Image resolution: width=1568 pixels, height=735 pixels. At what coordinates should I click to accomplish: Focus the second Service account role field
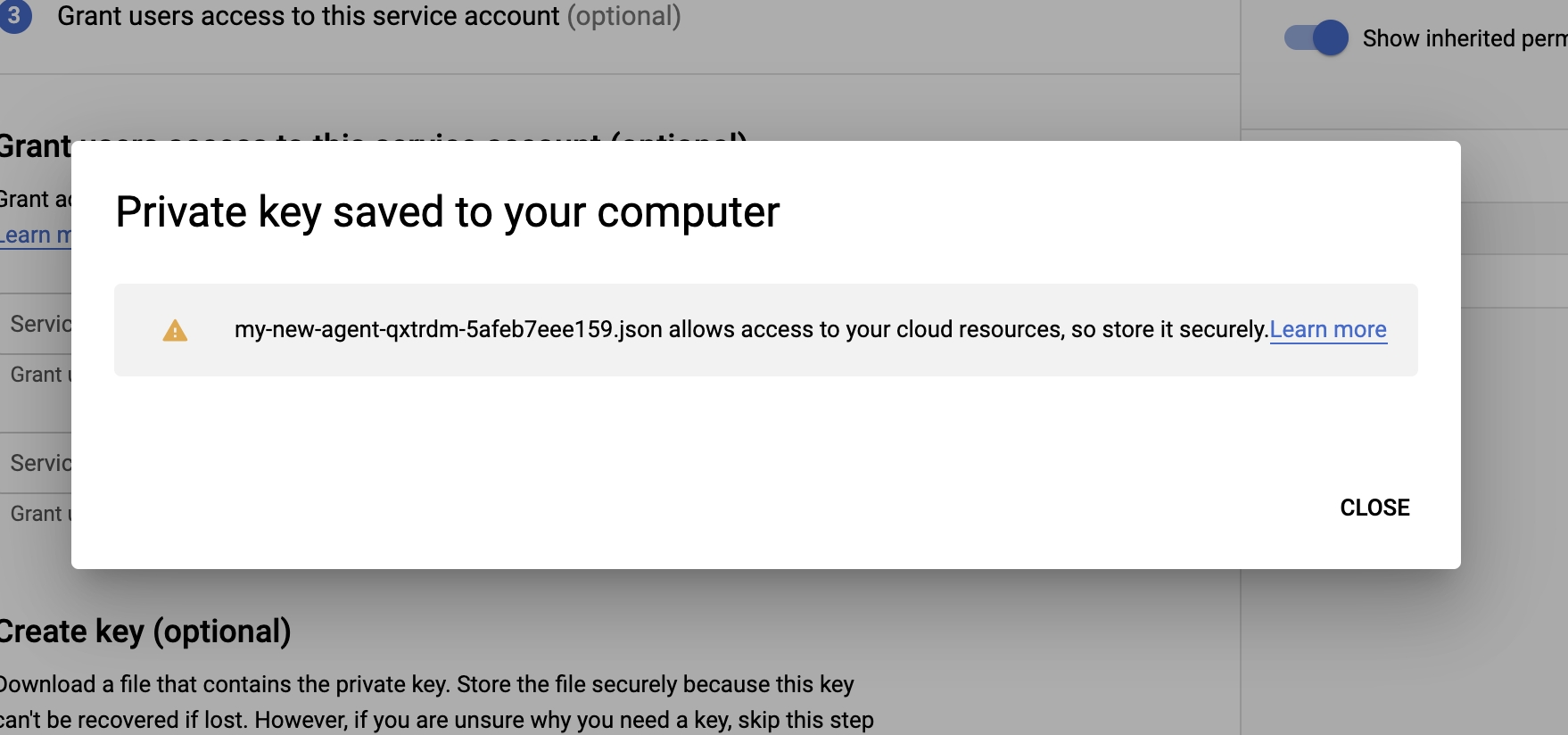click(39, 463)
